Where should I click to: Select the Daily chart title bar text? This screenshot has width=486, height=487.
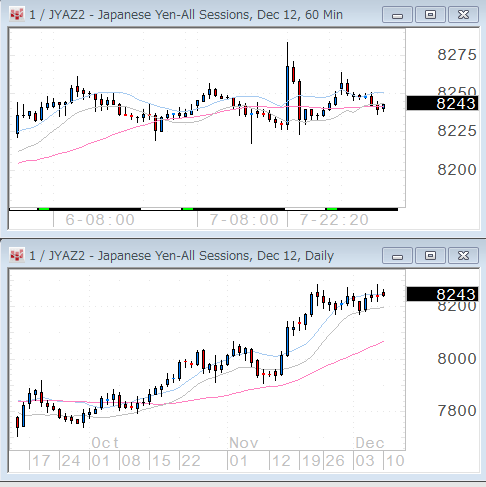click(182, 256)
